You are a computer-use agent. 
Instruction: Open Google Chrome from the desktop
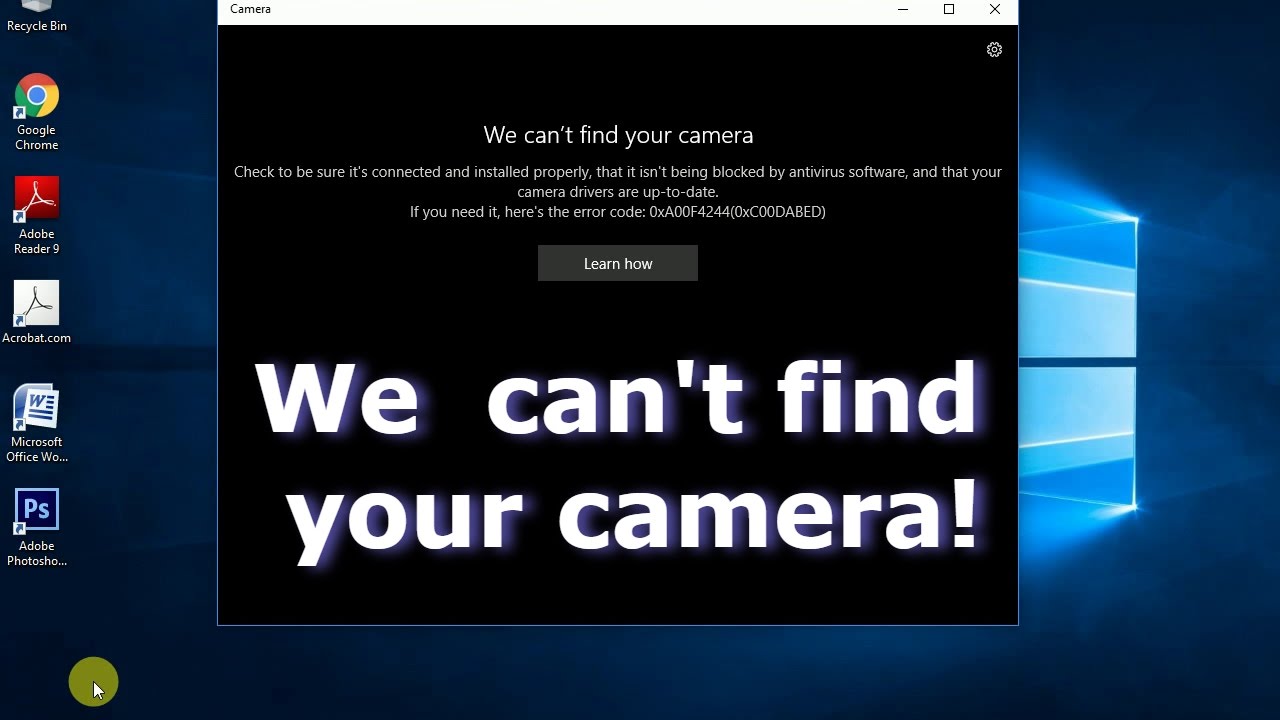point(37,96)
